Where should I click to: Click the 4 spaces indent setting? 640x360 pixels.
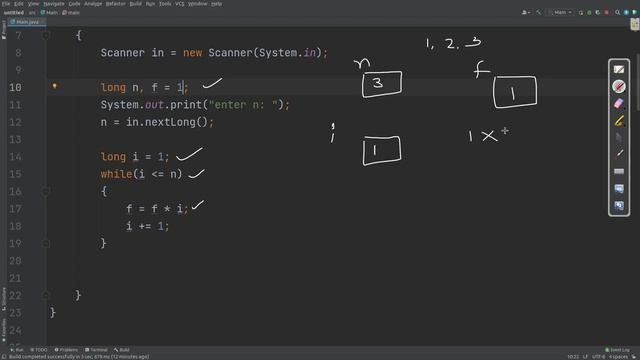pos(618,357)
